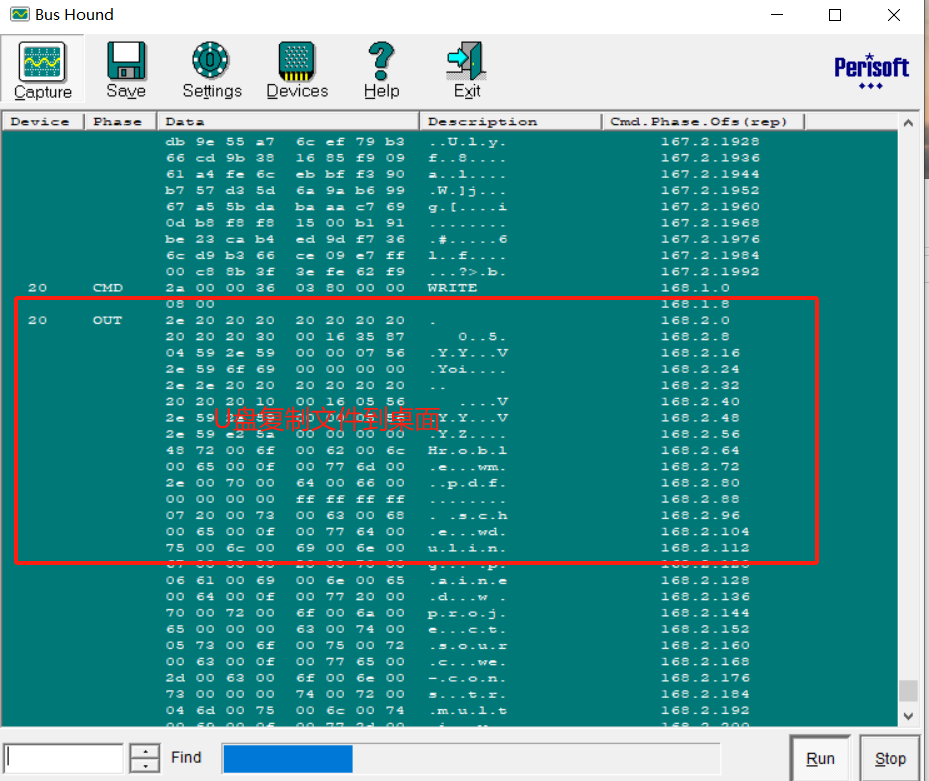The width and height of the screenshot is (929, 781).
Task: Increment the find field spinner up
Action: (145, 751)
